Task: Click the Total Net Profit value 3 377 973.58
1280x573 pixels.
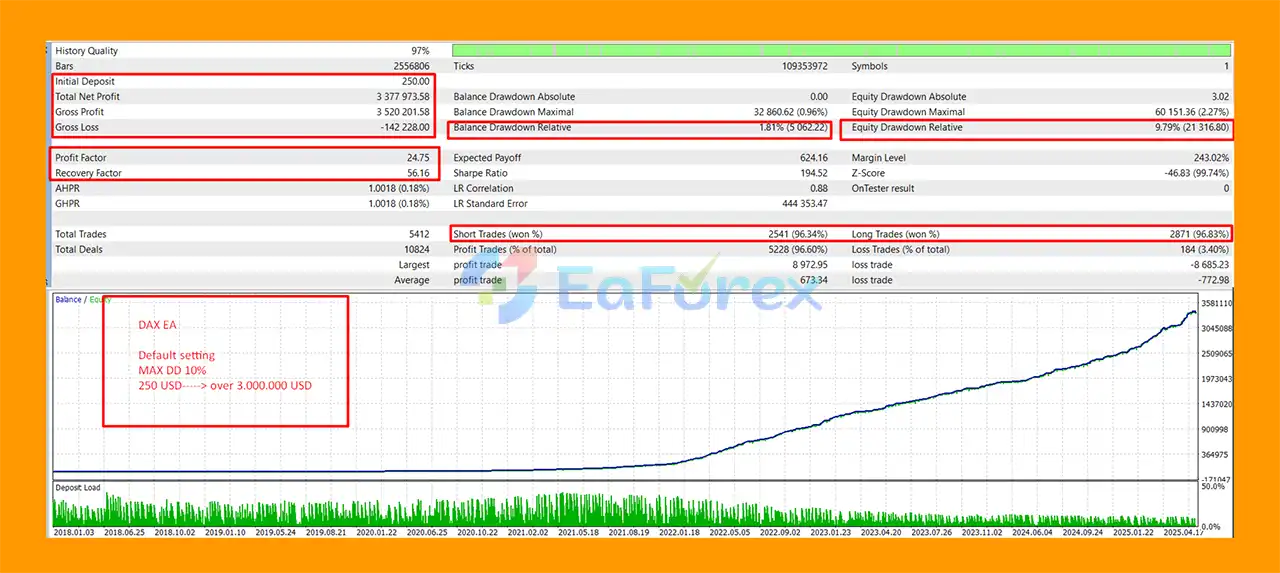Action: 402,97
